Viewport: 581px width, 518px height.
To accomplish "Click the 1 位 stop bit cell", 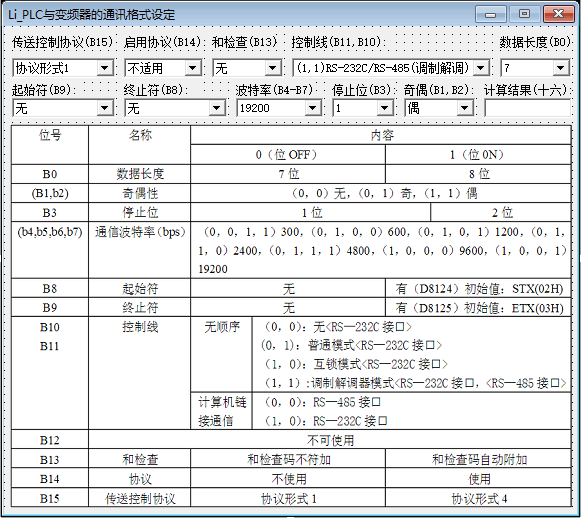I will click(311, 213).
